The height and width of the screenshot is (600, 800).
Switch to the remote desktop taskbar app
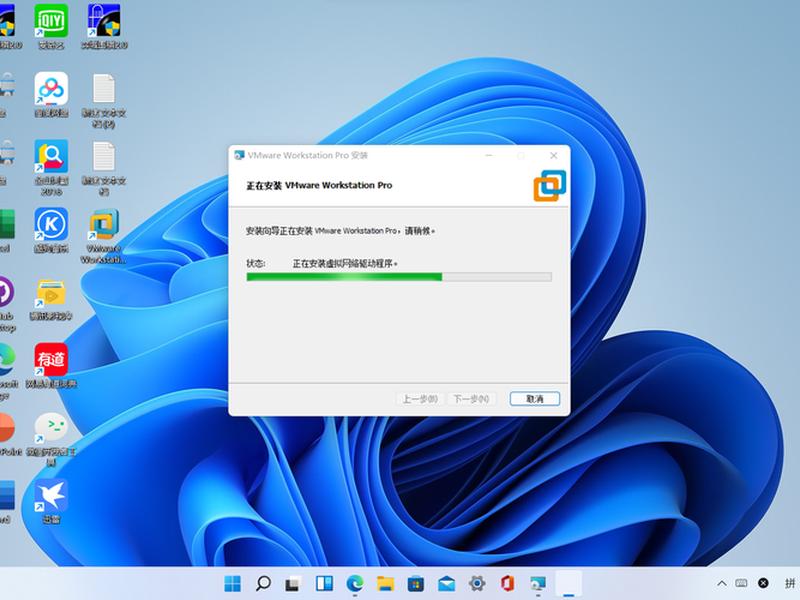tap(538, 583)
